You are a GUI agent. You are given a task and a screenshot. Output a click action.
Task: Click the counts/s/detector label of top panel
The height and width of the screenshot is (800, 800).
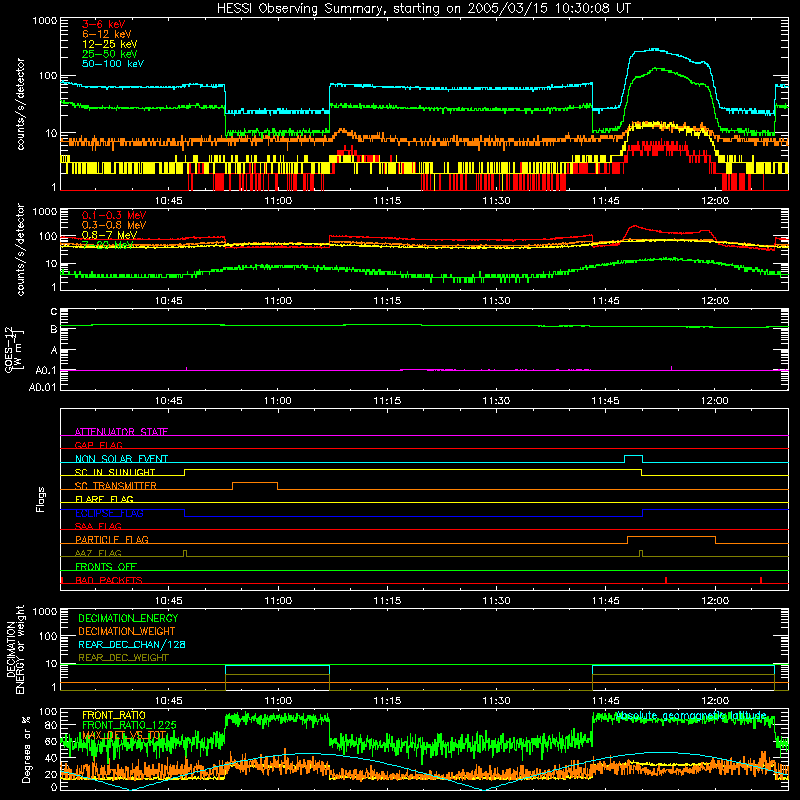pyautogui.click(x=20, y=104)
